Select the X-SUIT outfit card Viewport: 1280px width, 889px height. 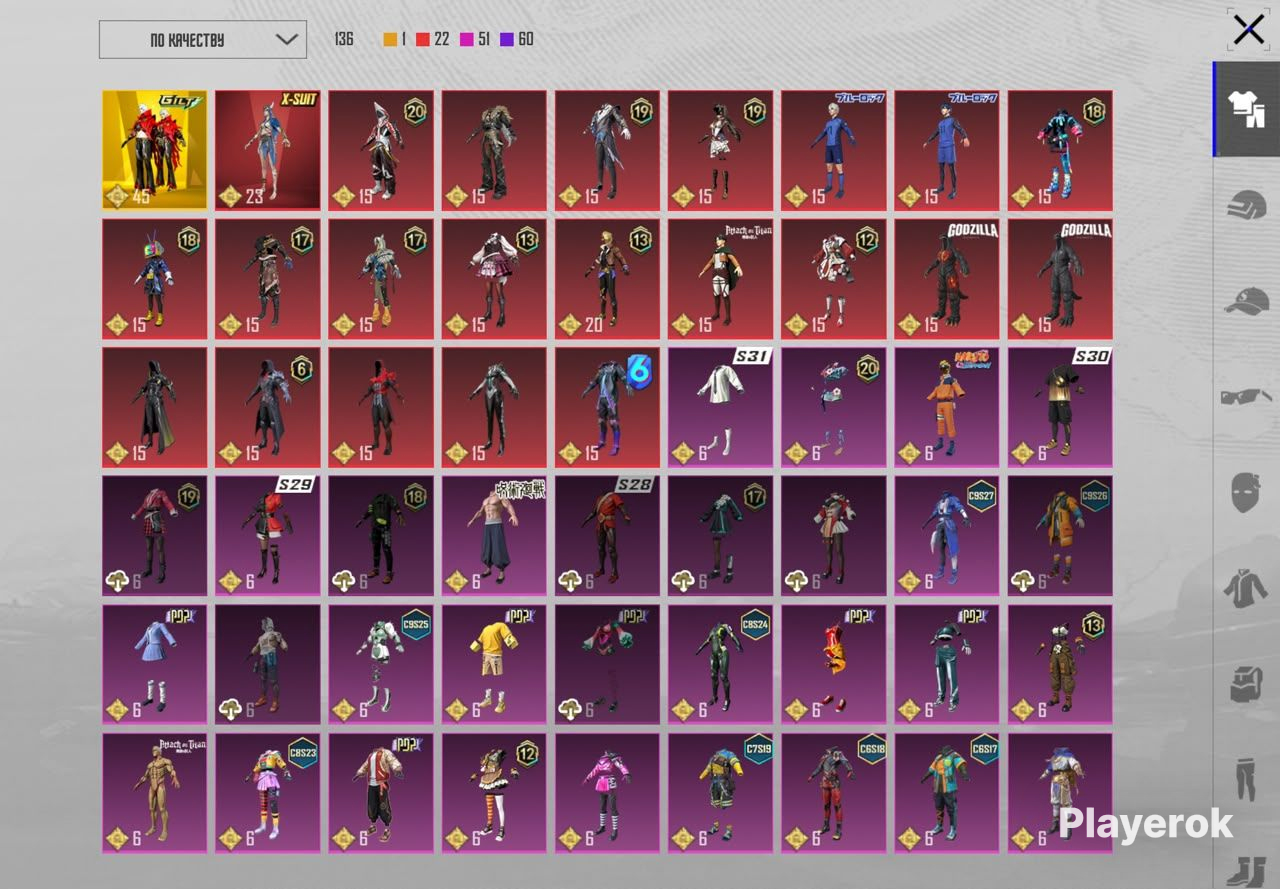[x=268, y=150]
